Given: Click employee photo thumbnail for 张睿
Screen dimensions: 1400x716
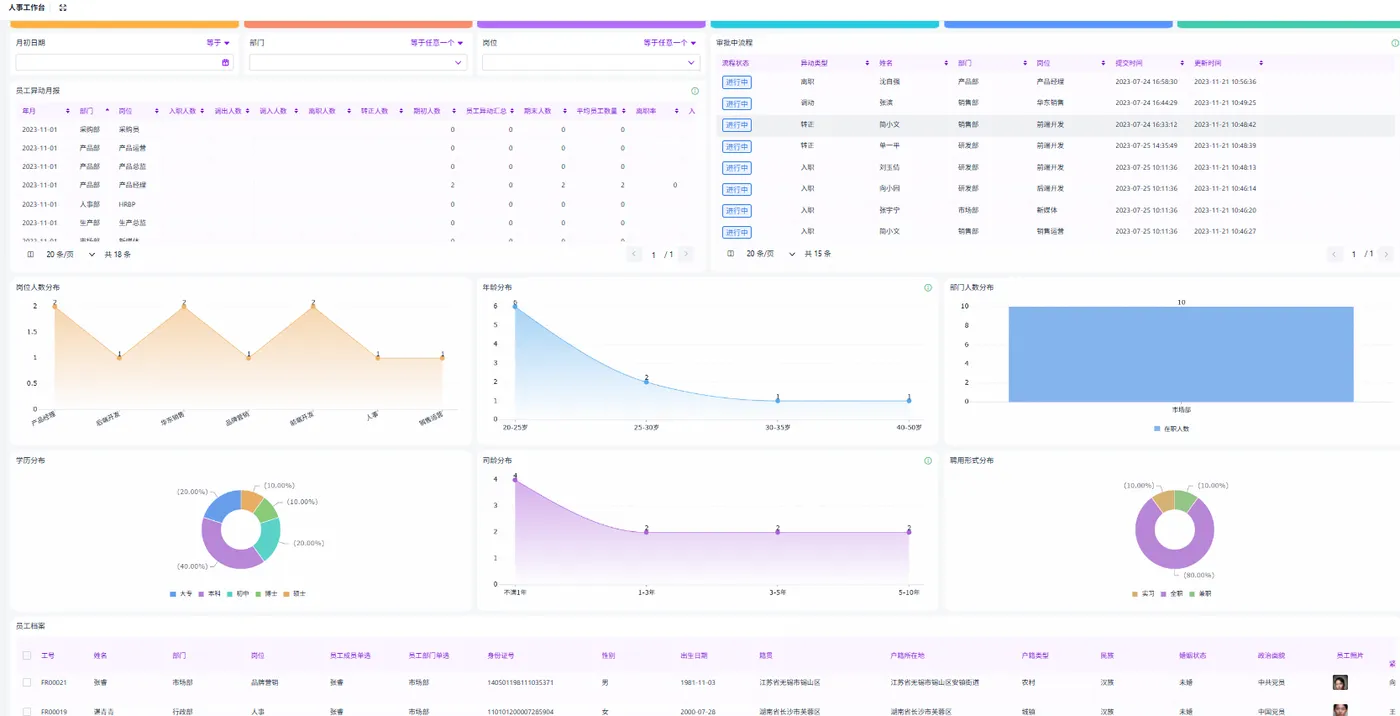Looking at the screenshot, I should coord(1340,682).
